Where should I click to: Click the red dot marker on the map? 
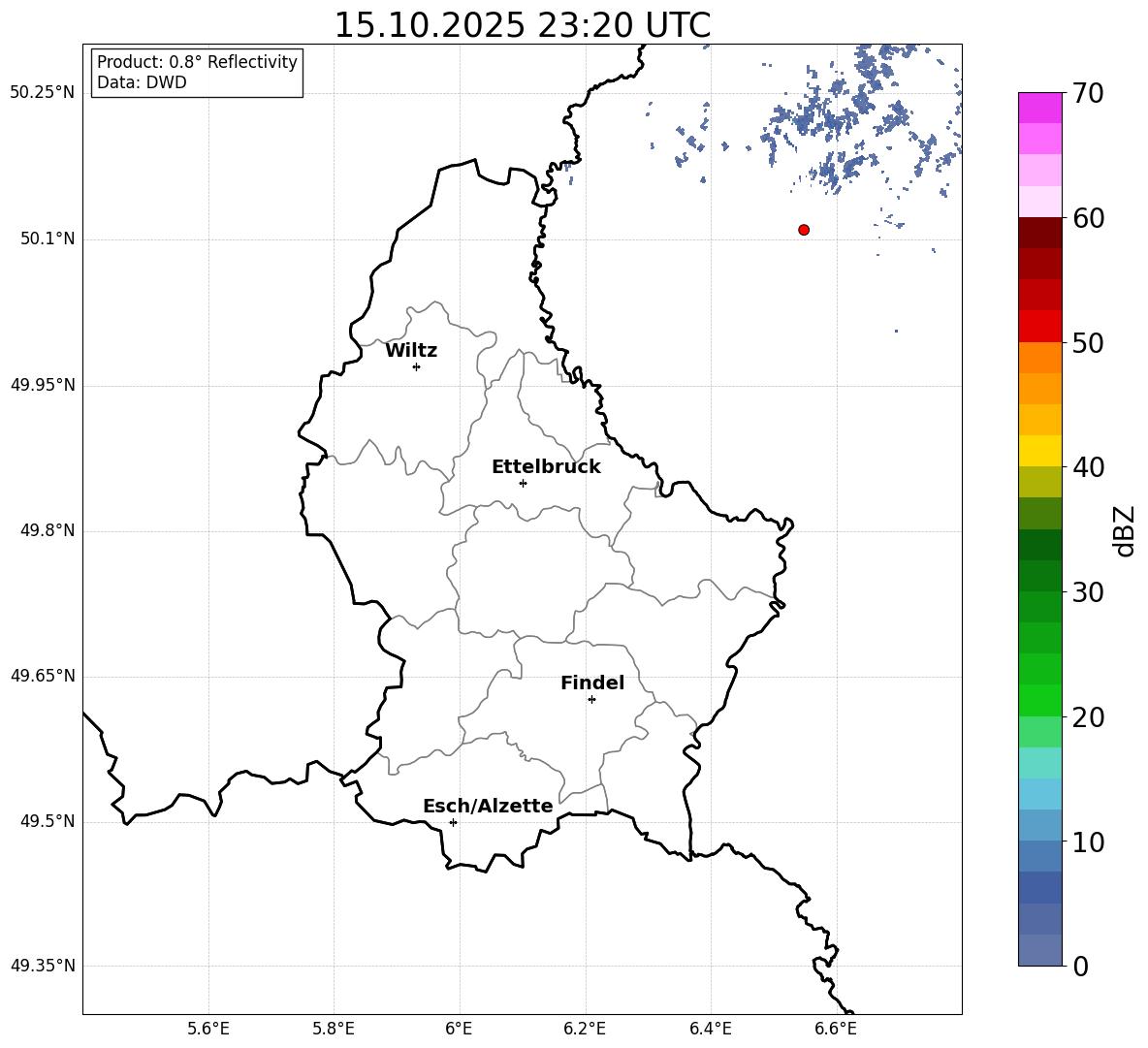tap(804, 230)
